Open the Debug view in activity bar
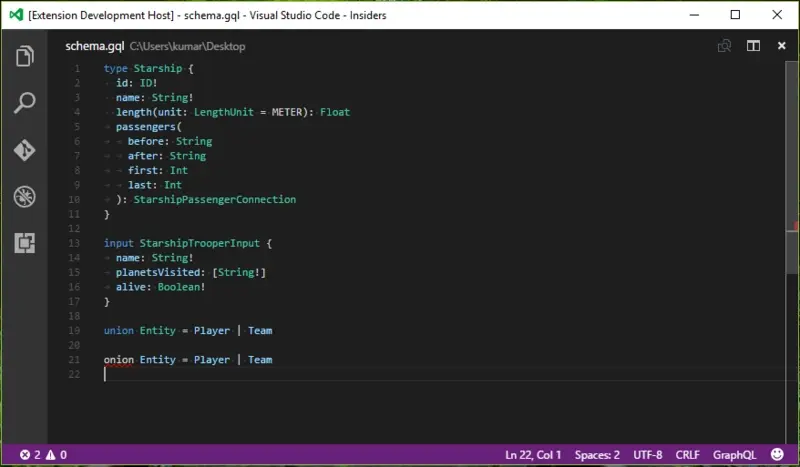Viewport: 800px width, 467px height. point(24,196)
